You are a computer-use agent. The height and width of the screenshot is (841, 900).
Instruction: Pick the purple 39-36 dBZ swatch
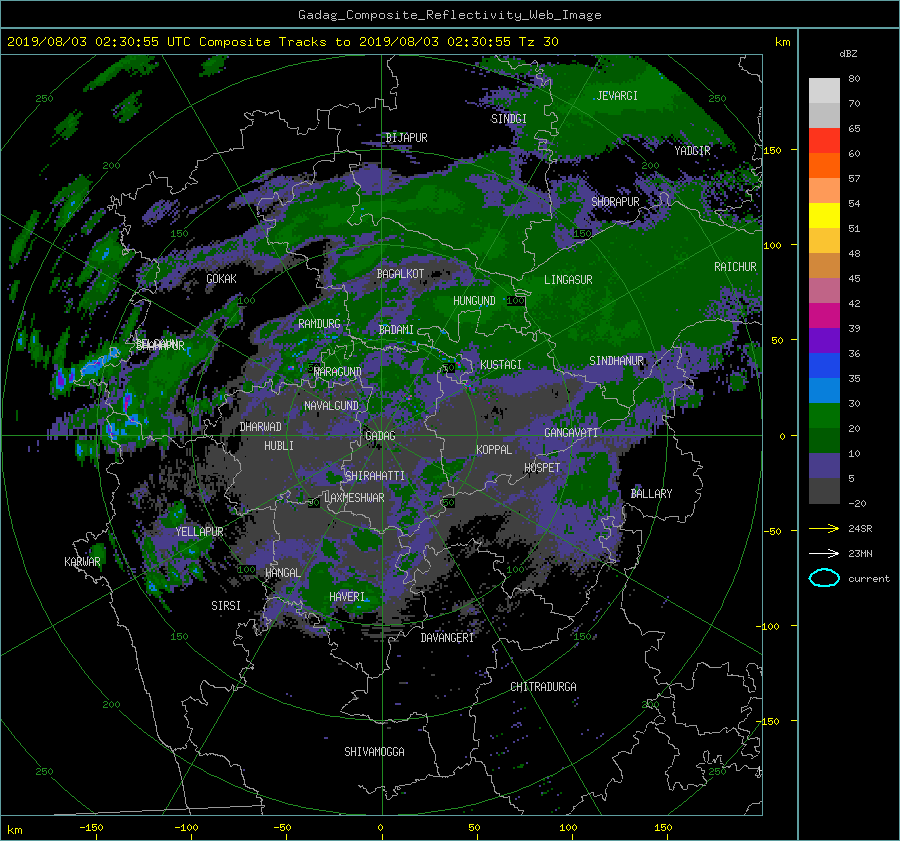pos(824,341)
